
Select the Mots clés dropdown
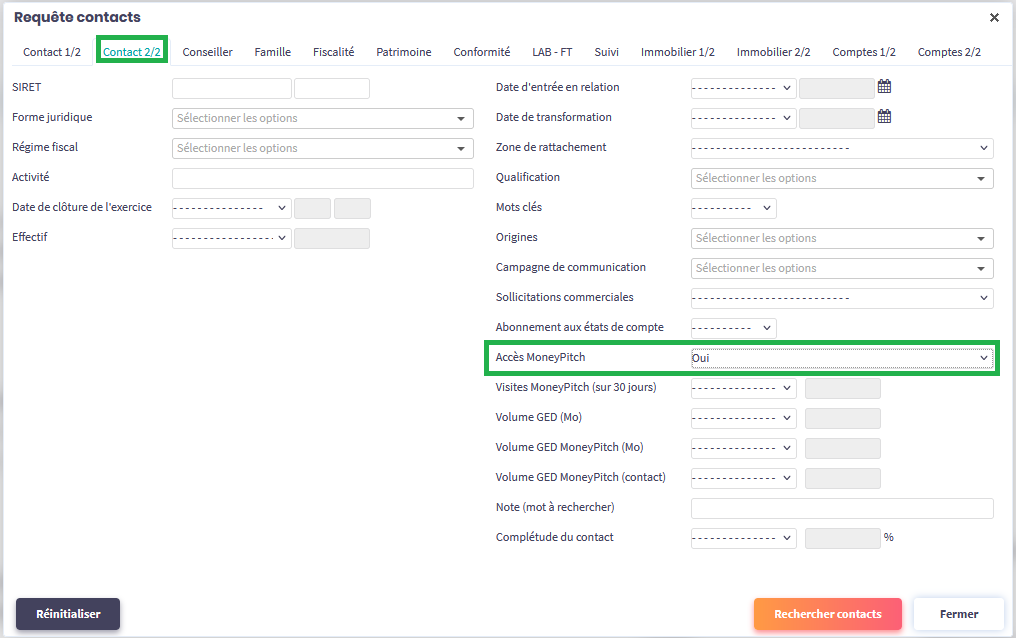click(733, 208)
